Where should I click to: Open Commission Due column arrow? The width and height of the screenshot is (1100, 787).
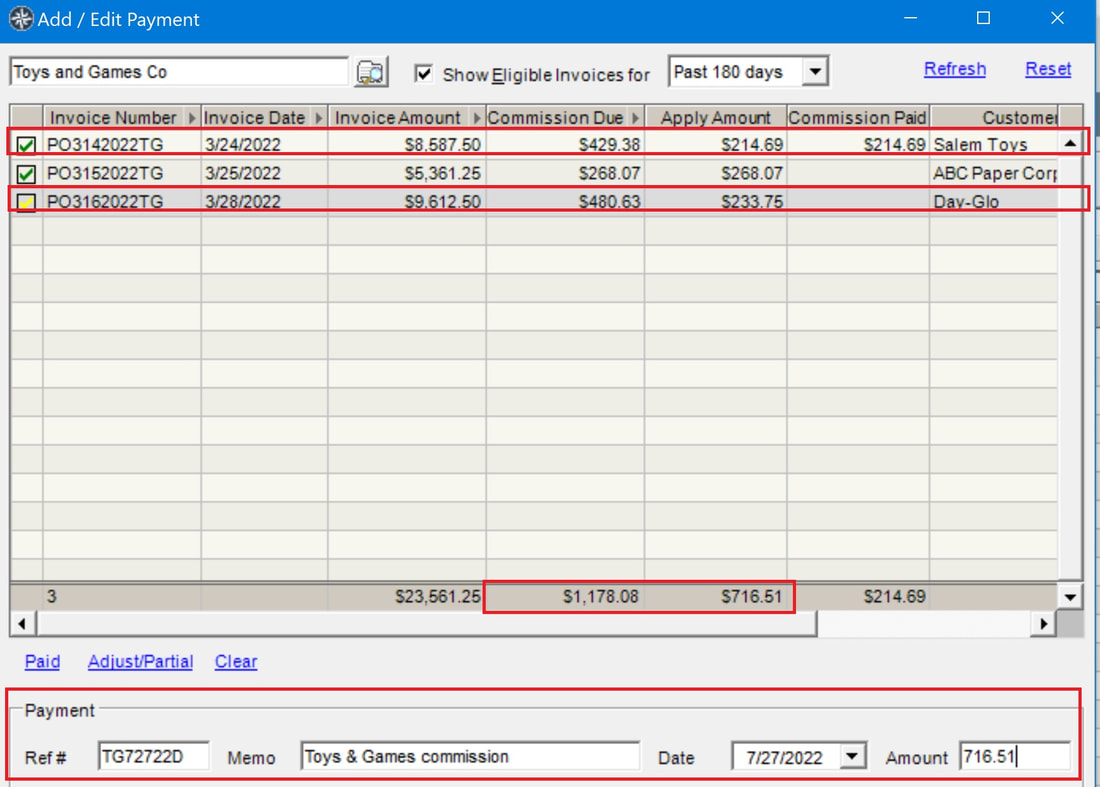pyautogui.click(x=635, y=118)
